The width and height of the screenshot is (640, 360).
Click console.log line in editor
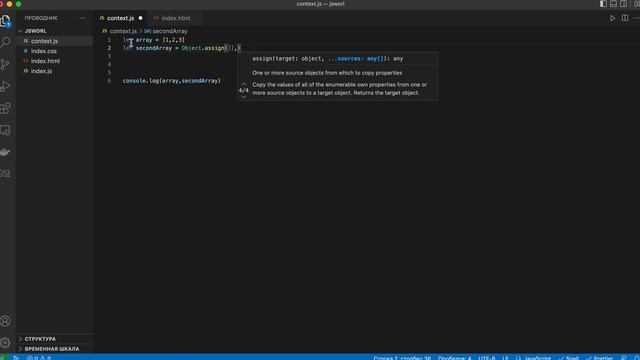point(171,81)
